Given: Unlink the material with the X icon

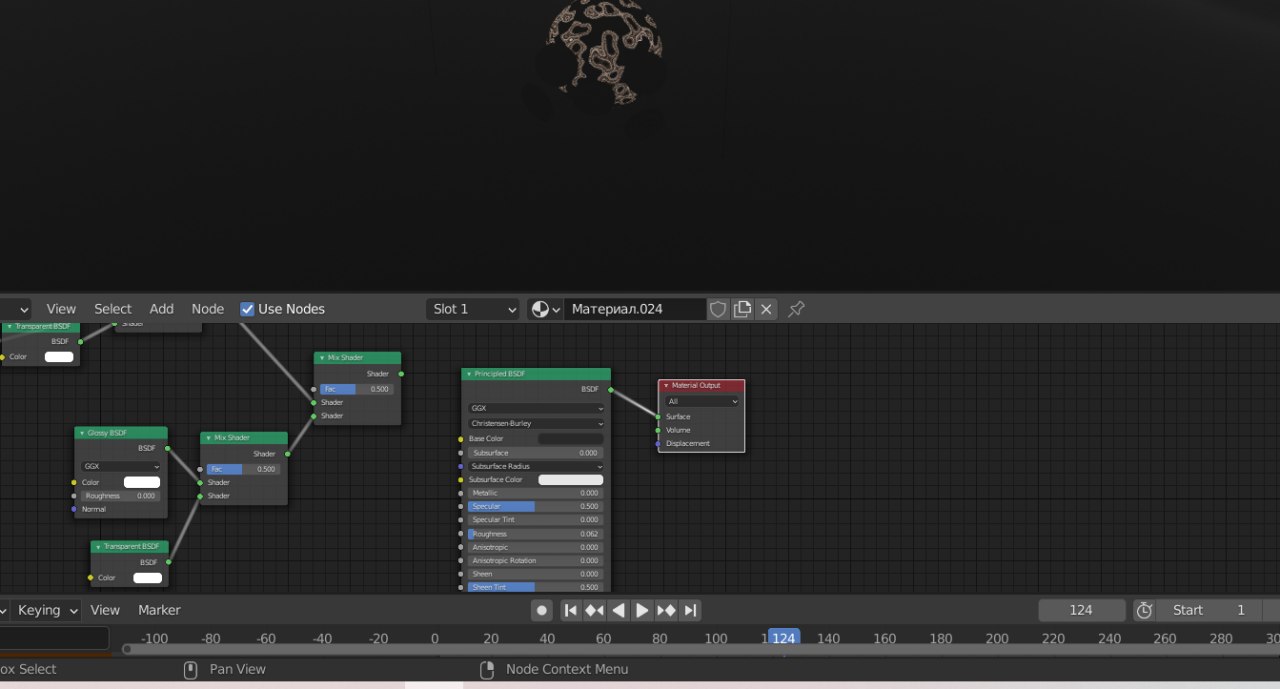Looking at the screenshot, I should 766,309.
